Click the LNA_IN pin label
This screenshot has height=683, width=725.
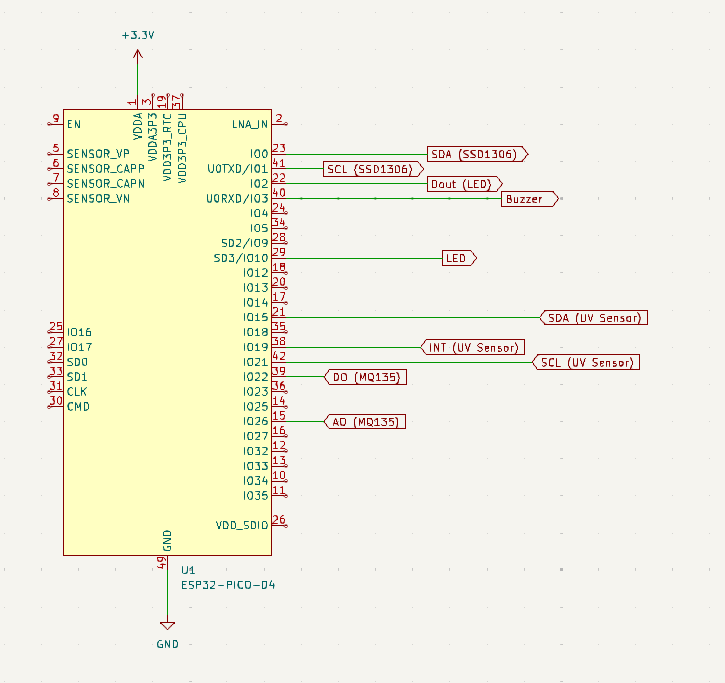[x=250, y=124]
